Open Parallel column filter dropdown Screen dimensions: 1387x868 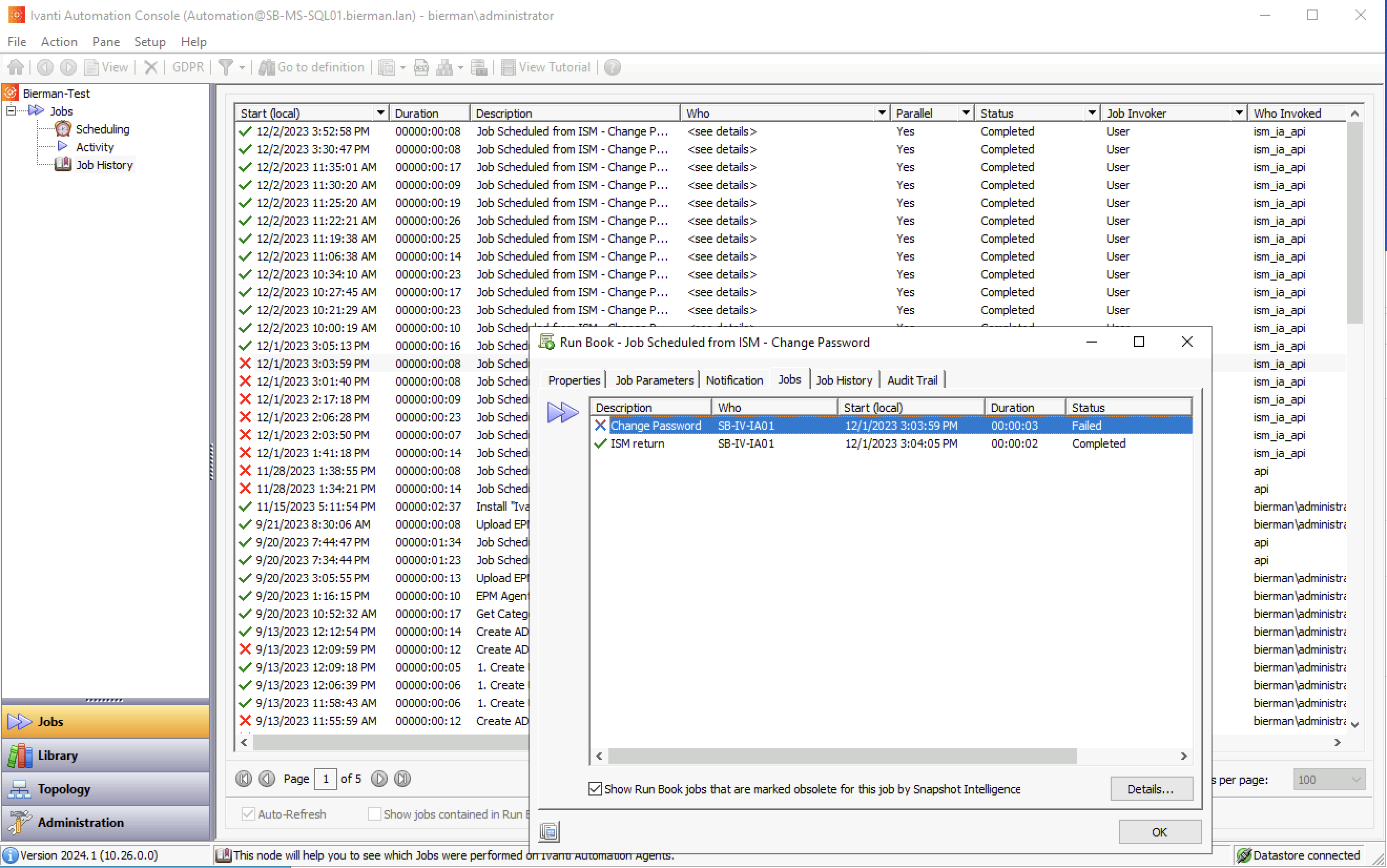(x=966, y=113)
